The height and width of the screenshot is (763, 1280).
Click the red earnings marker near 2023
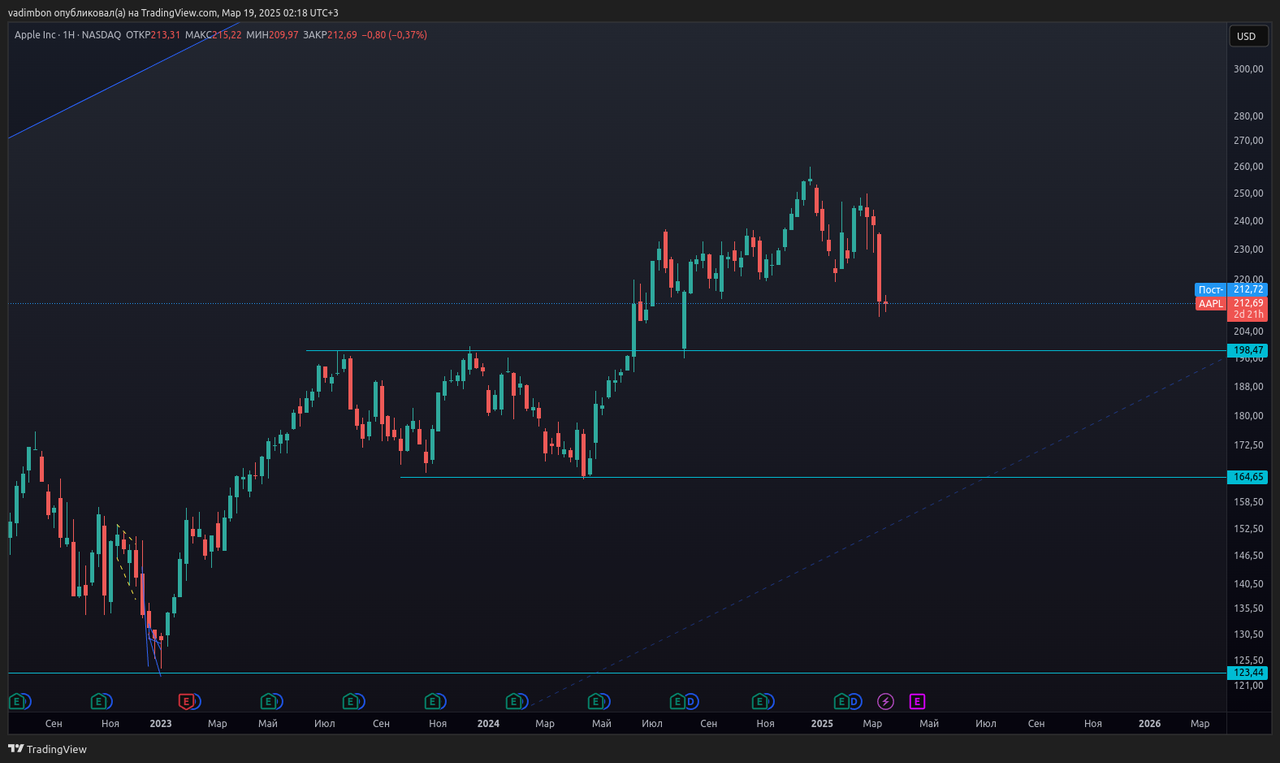(x=185, y=701)
